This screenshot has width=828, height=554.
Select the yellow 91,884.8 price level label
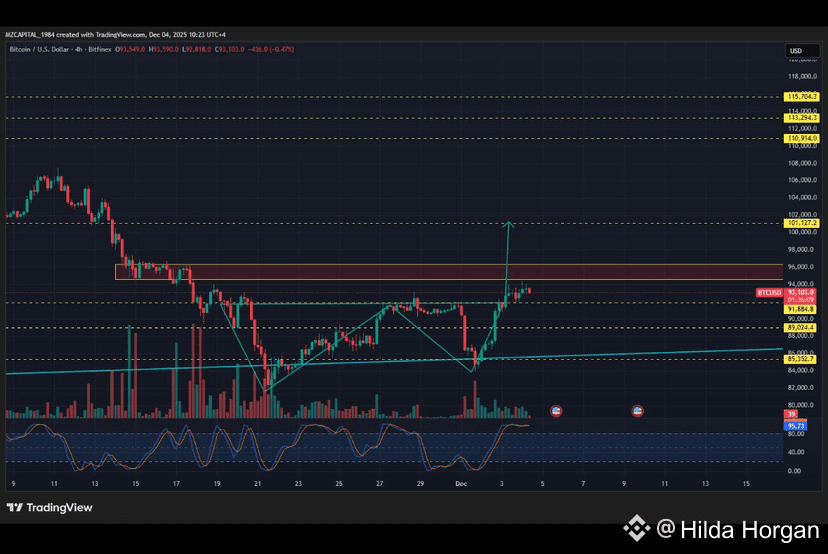point(801,309)
